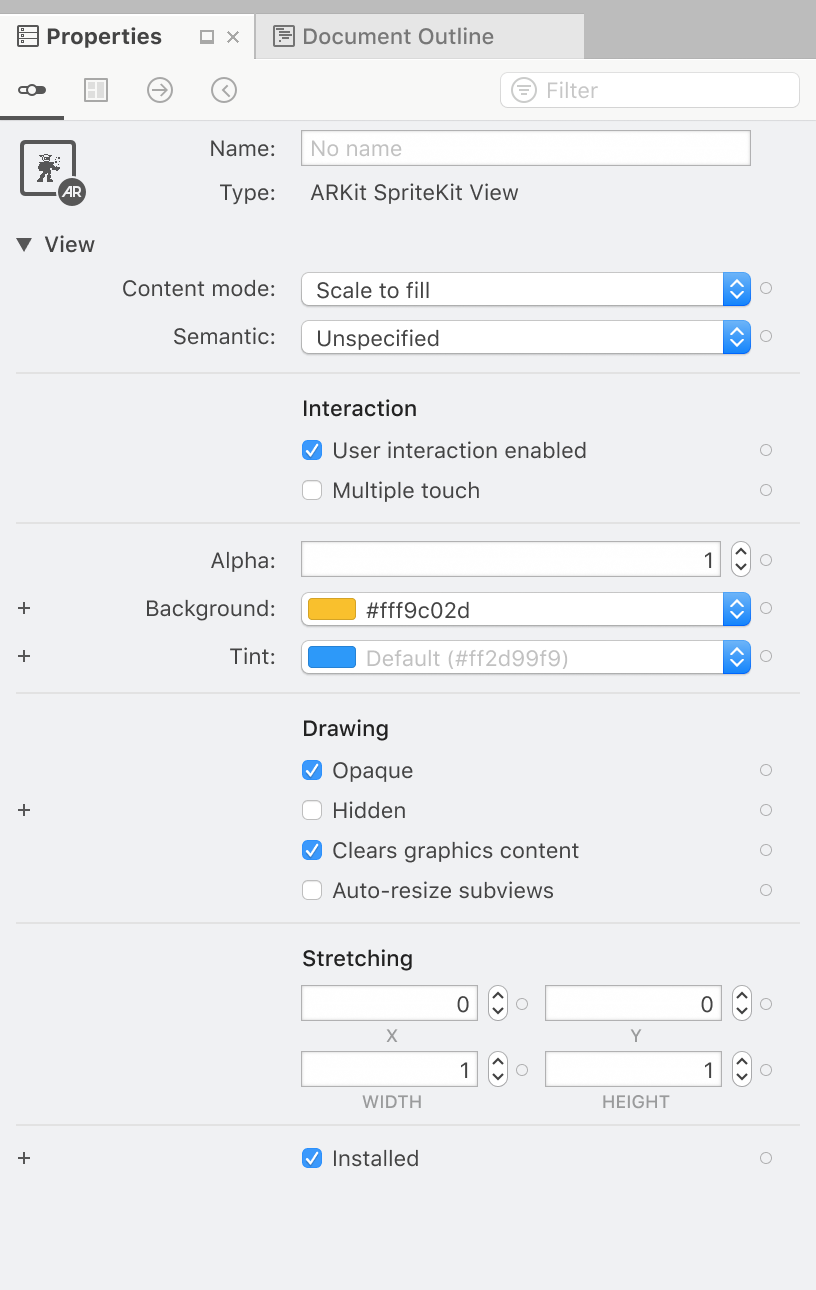Uncheck the Installed checkbox
Viewport: 816px width, 1290px height.
[x=311, y=1158]
